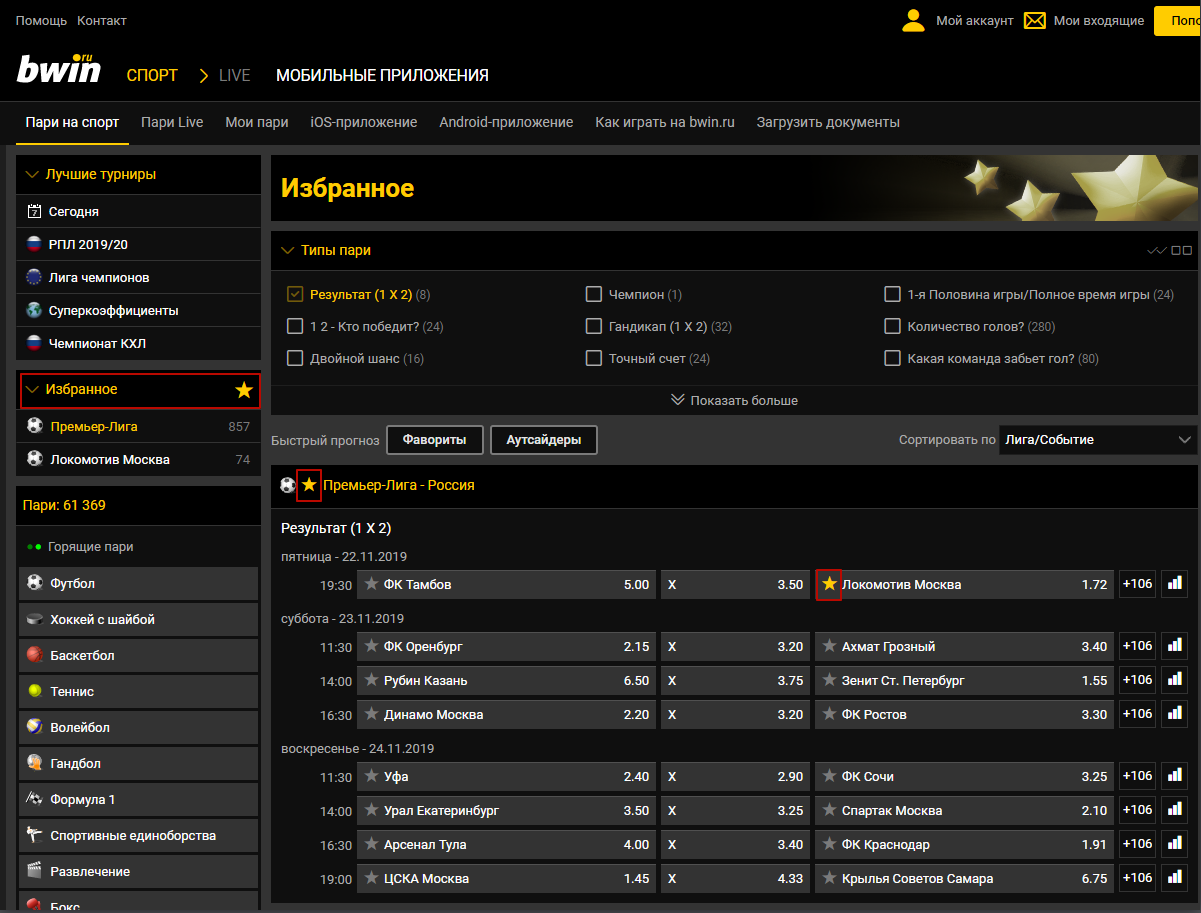Open the Сортировать по dropdown

1097,440
